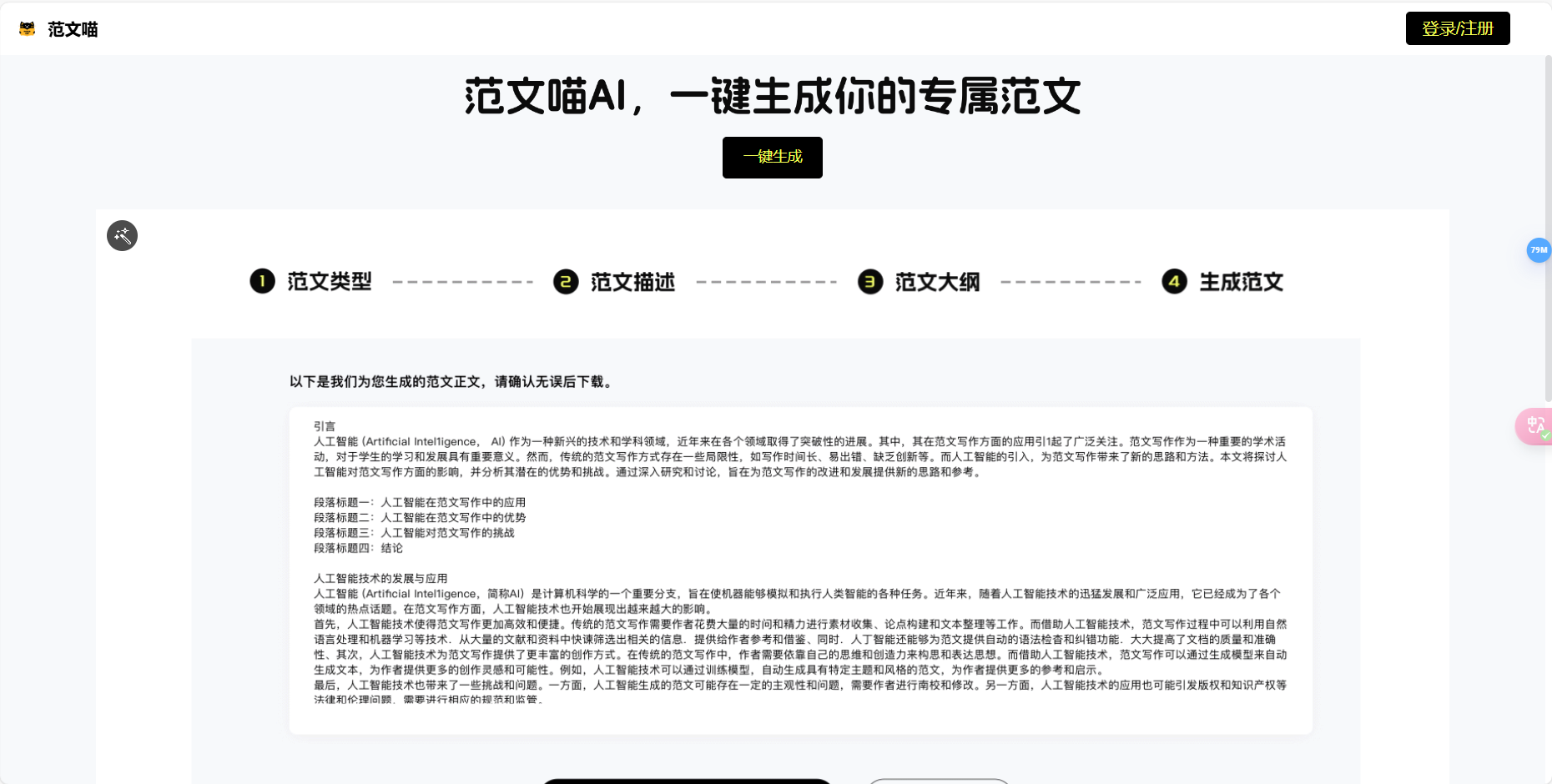
Task: Click the numbered circle for step 1
Action: [x=261, y=282]
